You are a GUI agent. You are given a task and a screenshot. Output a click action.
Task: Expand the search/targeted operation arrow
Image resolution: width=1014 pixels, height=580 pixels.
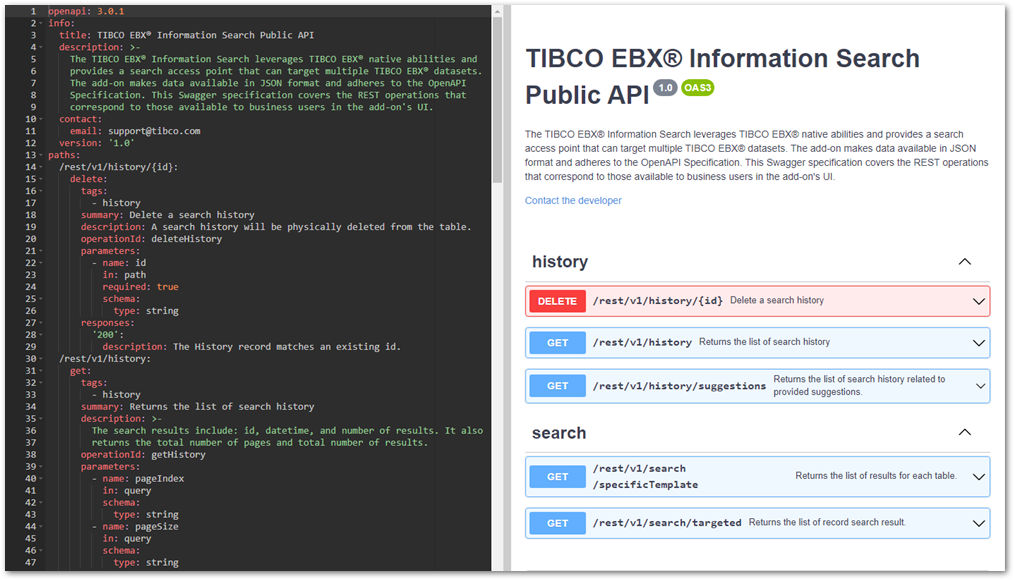point(978,524)
